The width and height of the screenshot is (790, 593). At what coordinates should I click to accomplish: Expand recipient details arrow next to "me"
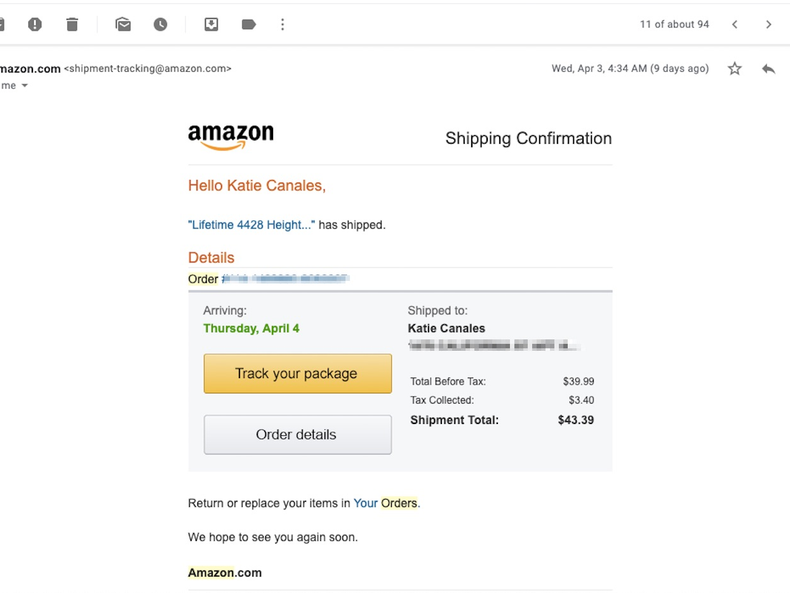coord(24,86)
